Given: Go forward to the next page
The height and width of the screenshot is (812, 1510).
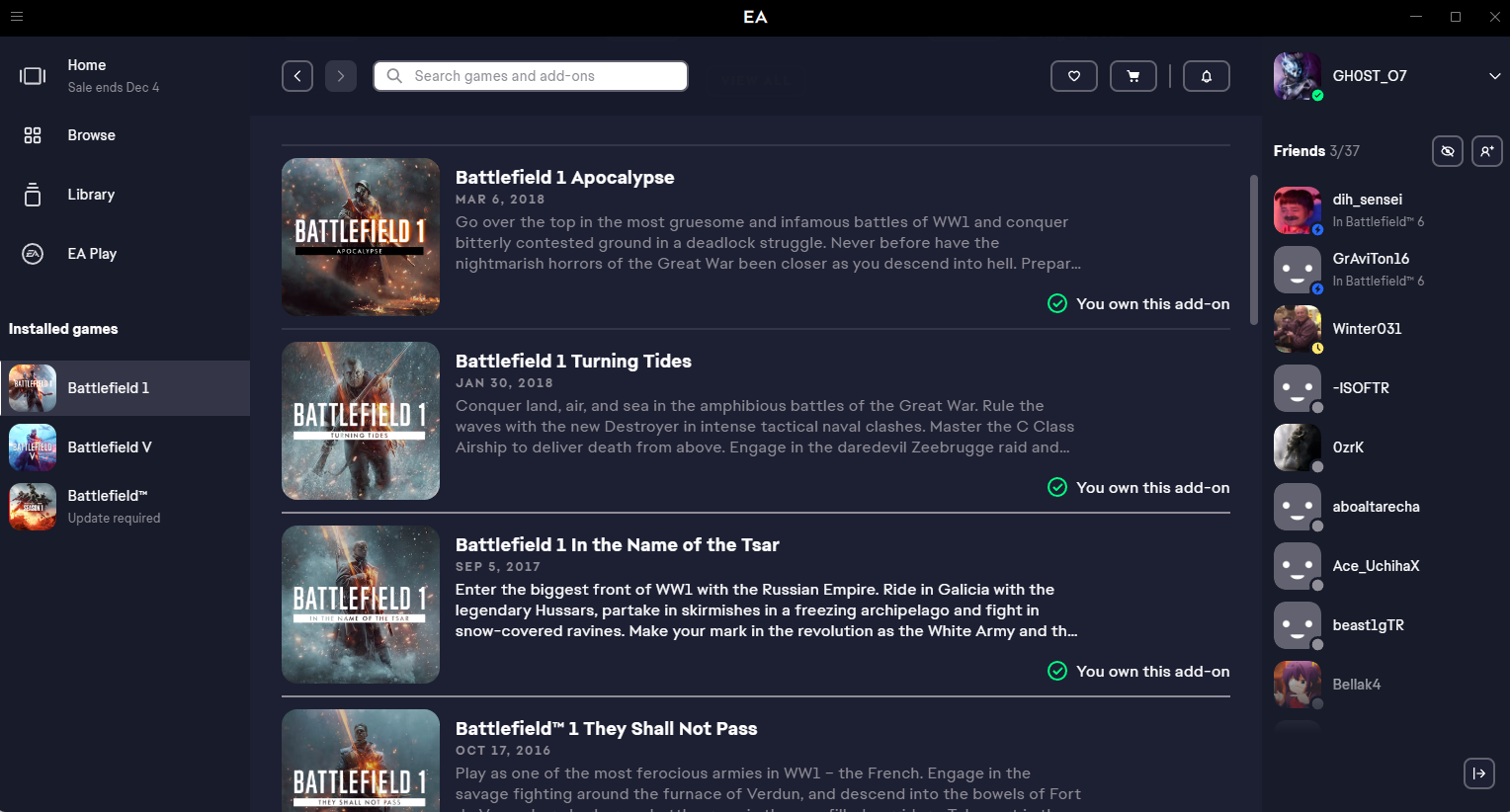Looking at the screenshot, I should pyautogui.click(x=341, y=76).
